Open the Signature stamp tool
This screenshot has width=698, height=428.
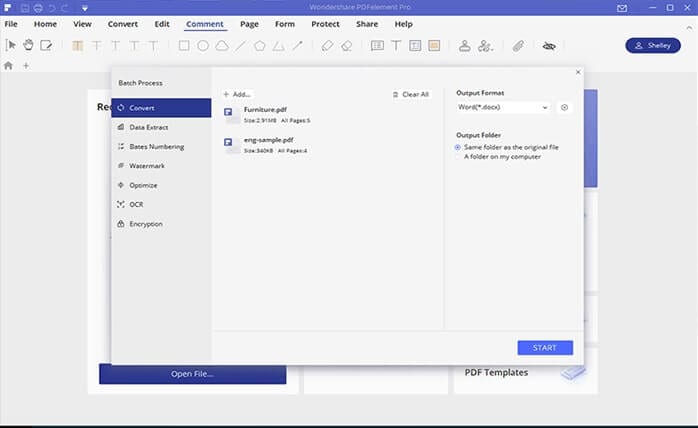click(x=485, y=45)
